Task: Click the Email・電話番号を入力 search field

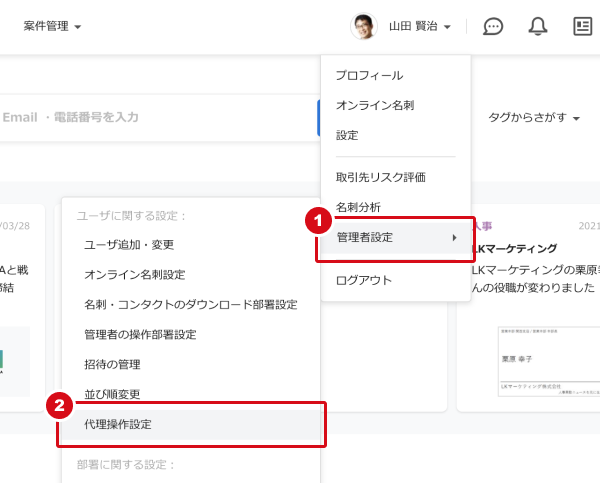Action: pos(159,117)
